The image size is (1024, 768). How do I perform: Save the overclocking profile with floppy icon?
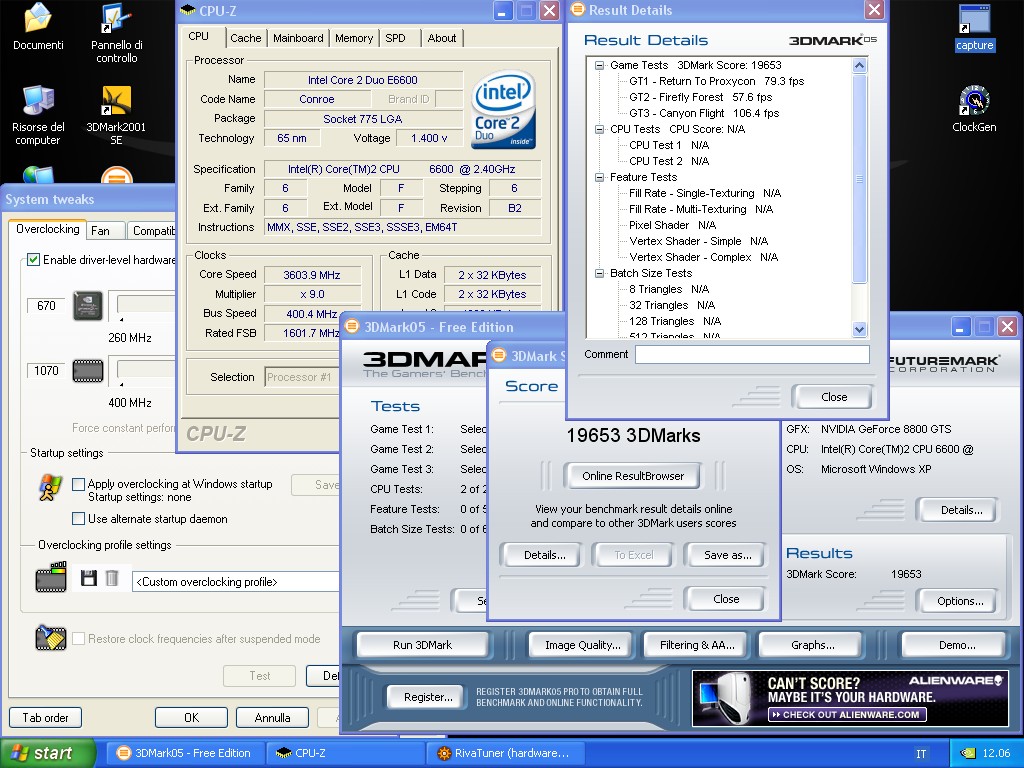coord(88,577)
